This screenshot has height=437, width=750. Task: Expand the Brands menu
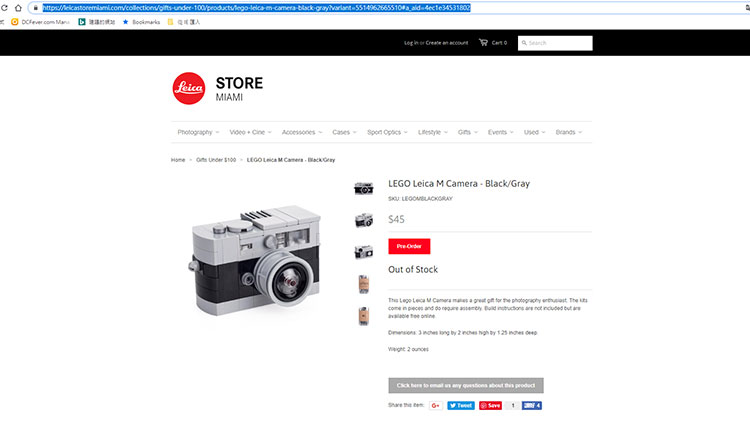point(569,132)
